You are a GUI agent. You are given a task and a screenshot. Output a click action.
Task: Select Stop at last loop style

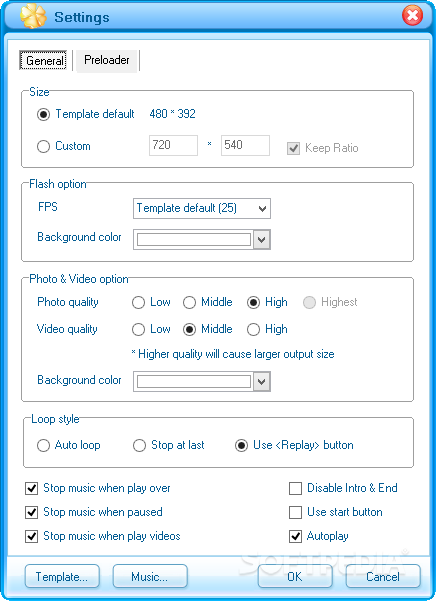pos(139,445)
